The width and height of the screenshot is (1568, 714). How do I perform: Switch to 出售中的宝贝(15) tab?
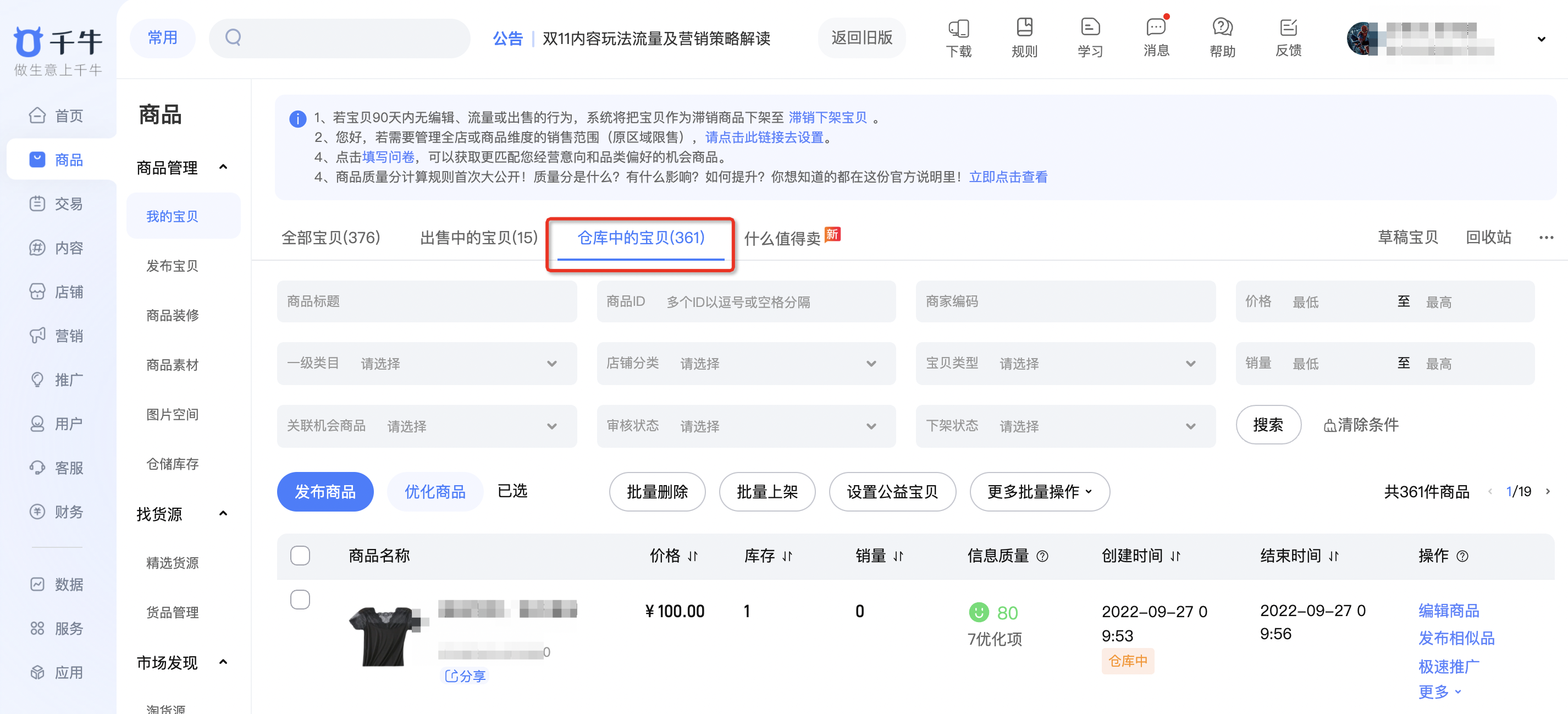pos(479,238)
